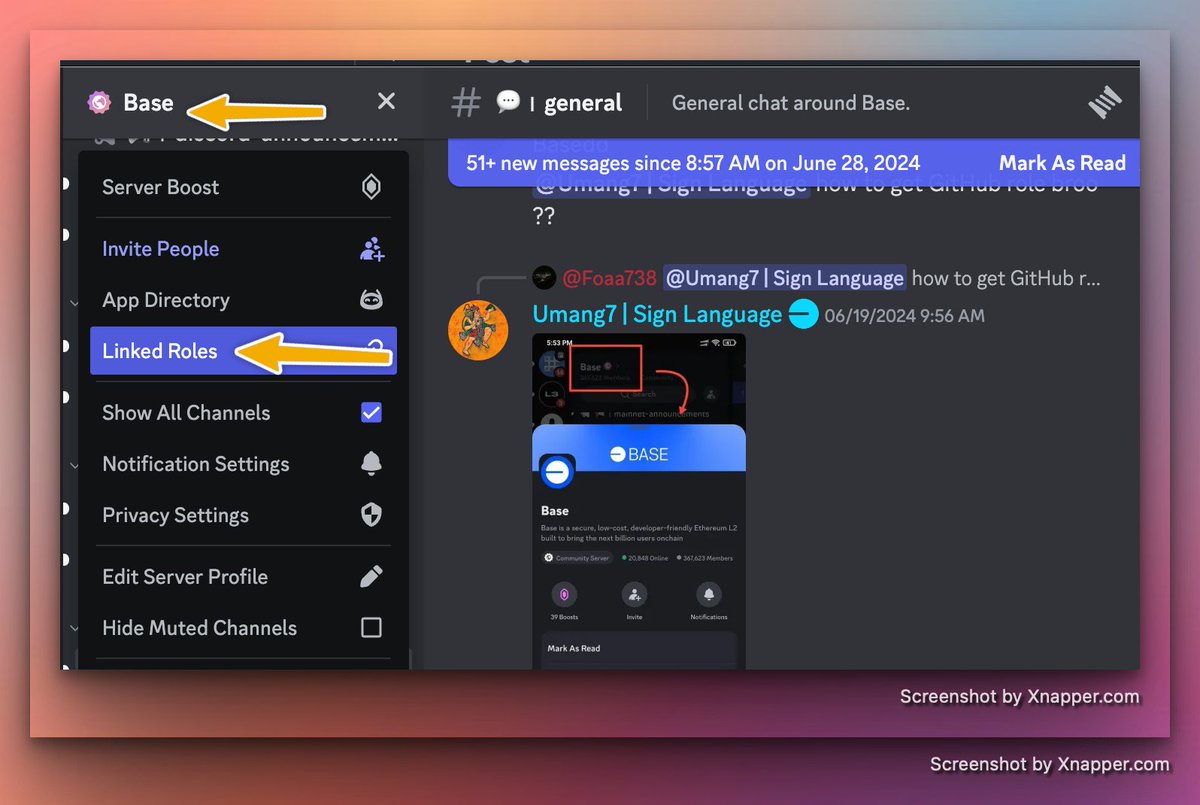
Task: Click the @Foaa738 reply author name
Action: (x=609, y=277)
